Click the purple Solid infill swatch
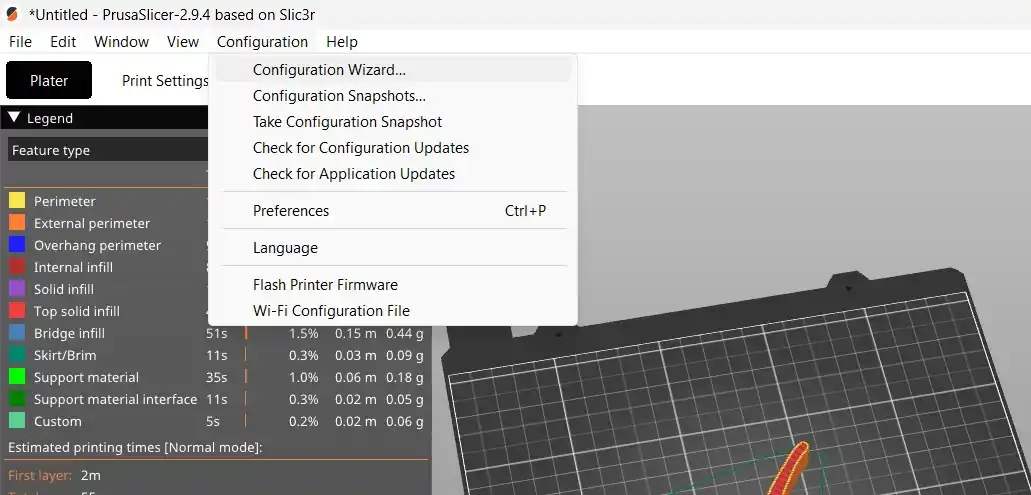The width and height of the screenshot is (1031, 495). (17, 289)
